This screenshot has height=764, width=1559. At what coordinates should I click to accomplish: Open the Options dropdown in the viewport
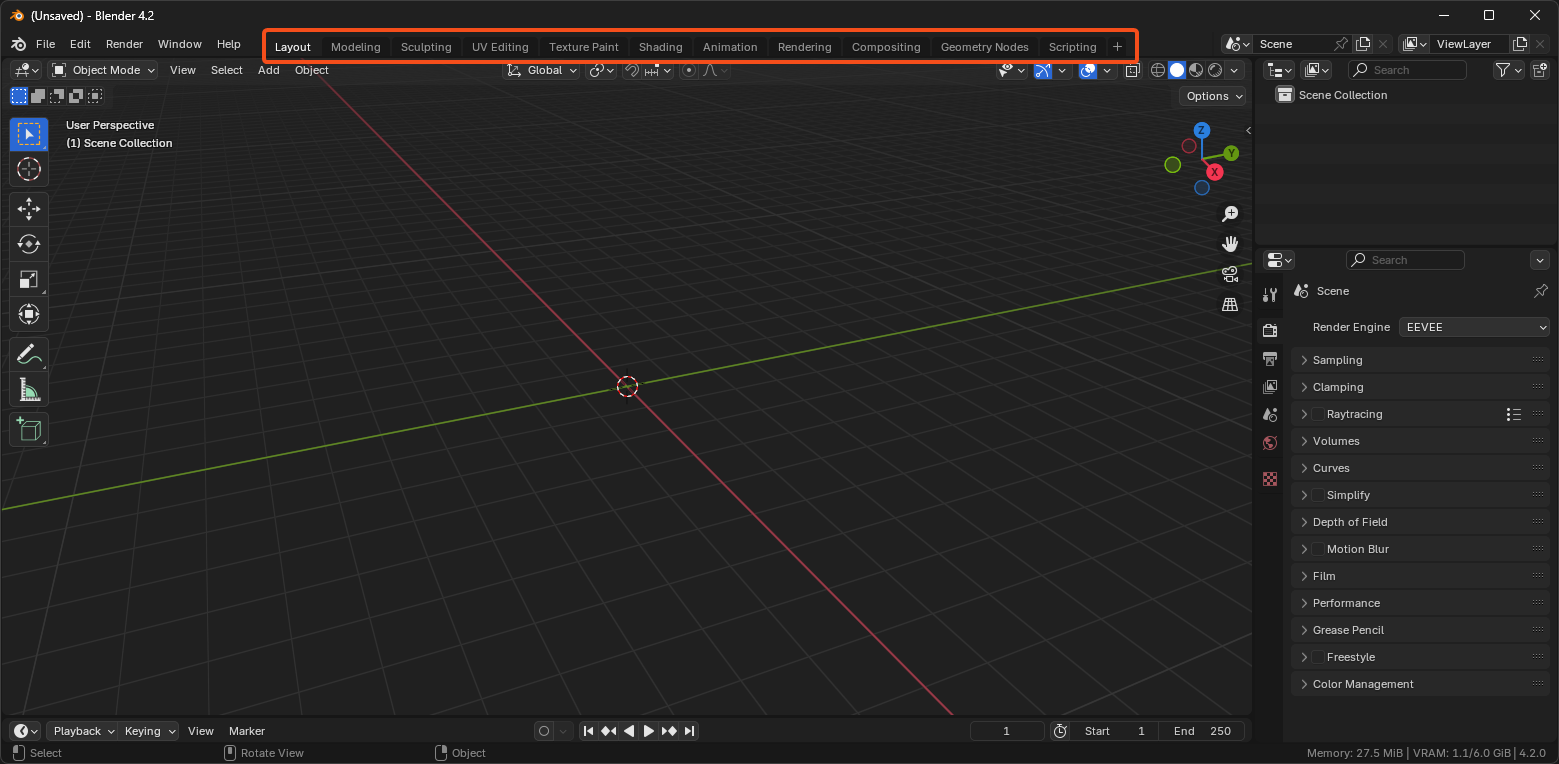click(x=1214, y=96)
